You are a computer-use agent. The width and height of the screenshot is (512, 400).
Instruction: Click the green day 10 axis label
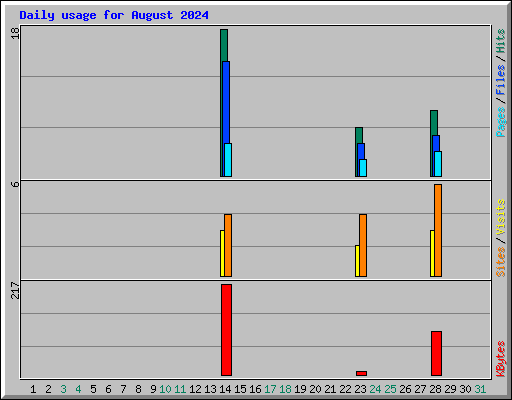165,389
